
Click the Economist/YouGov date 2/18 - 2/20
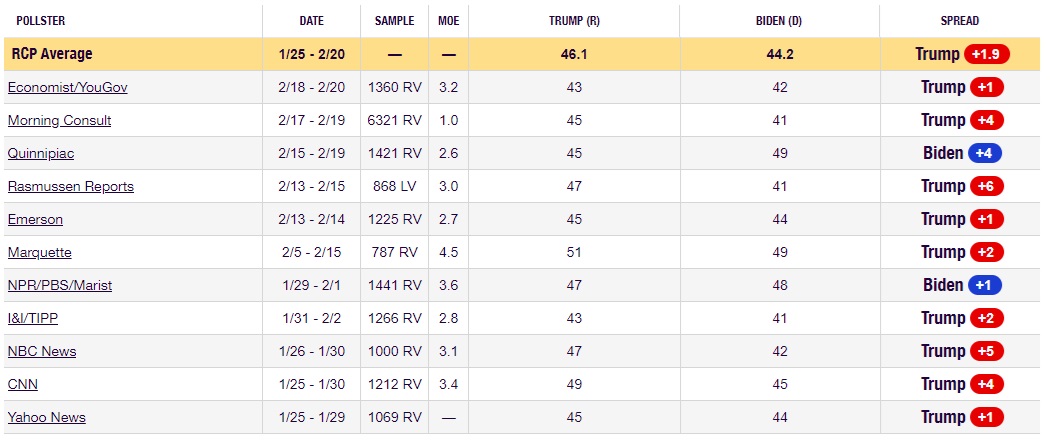coord(311,88)
